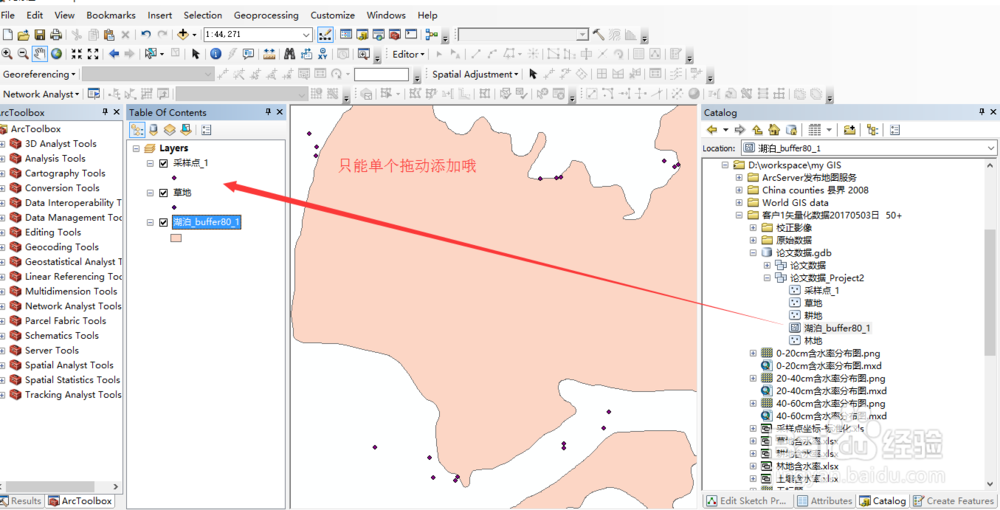
Task: Activate the Pan hand tool
Action: pos(40,54)
